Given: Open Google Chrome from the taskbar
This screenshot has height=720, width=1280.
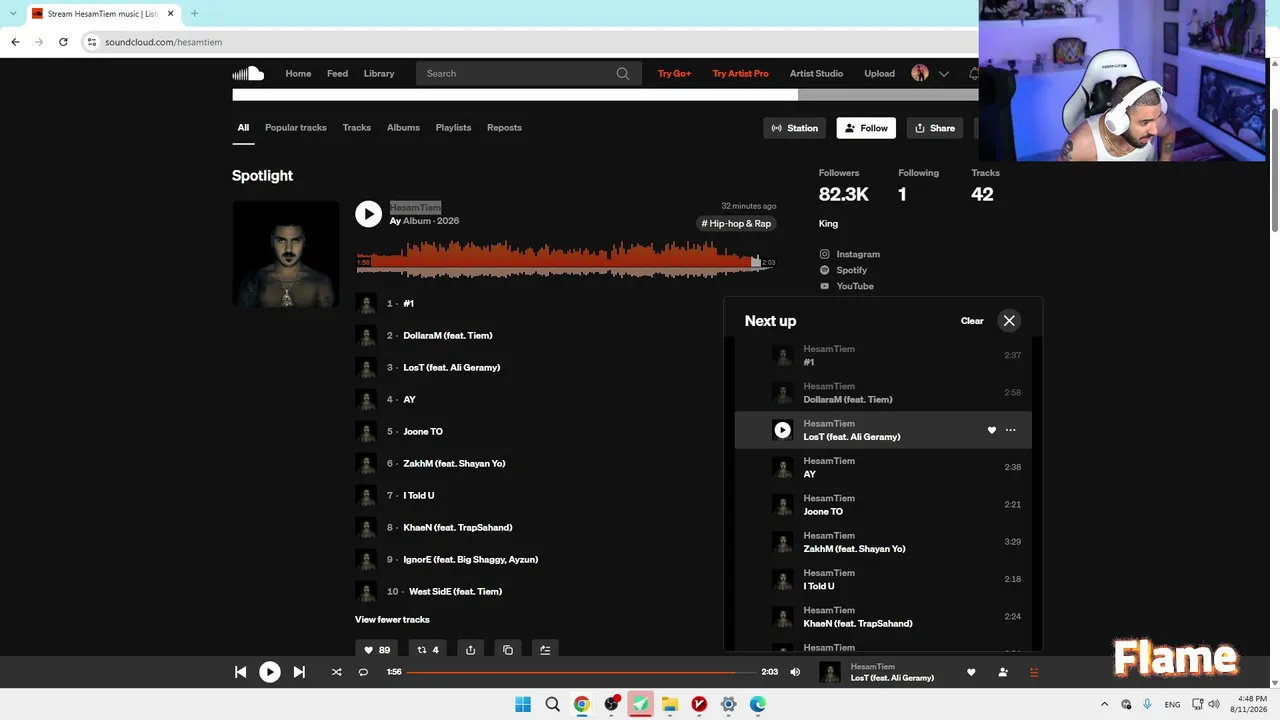Looking at the screenshot, I should pyautogui.click(x=581, y=704).
